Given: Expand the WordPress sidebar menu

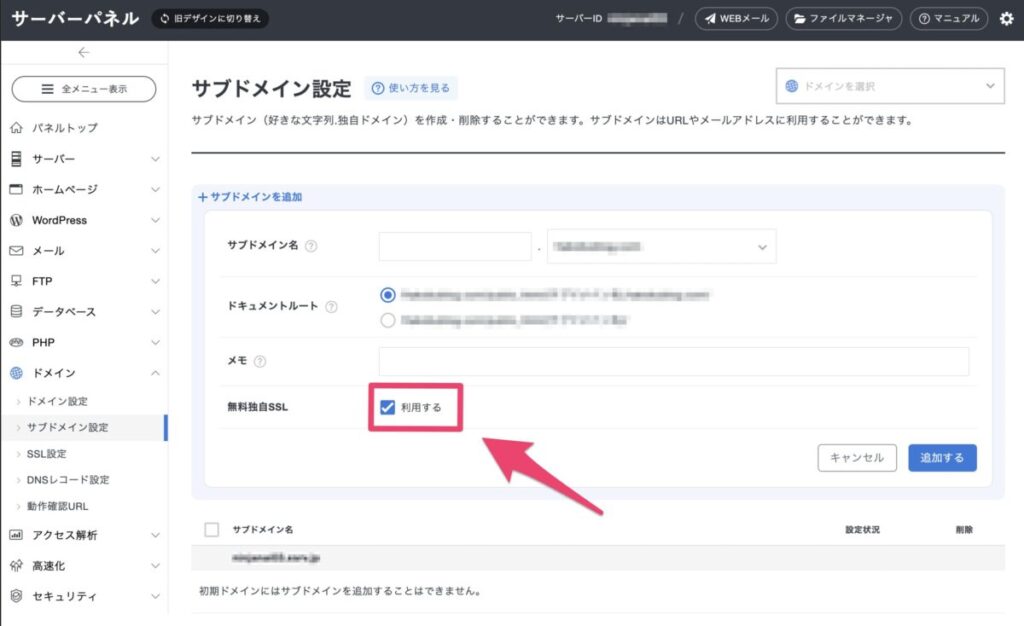Looking at the screenshot, I should 84,220.
